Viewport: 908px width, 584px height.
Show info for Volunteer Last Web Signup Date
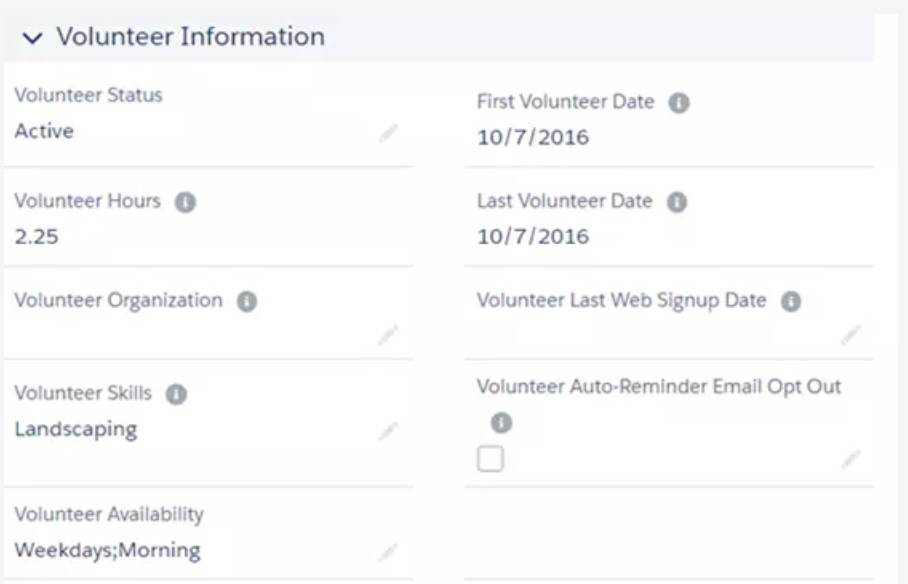(x=791, y=301)
